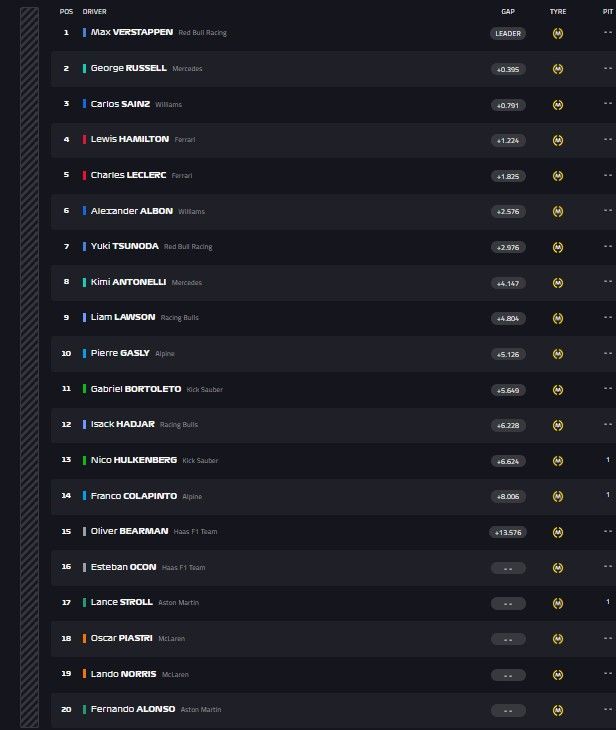This screenshot has height=730, width=616.
Task: Click Yuki Tsunoda's team color bar
Action: [x=84, y=246]
